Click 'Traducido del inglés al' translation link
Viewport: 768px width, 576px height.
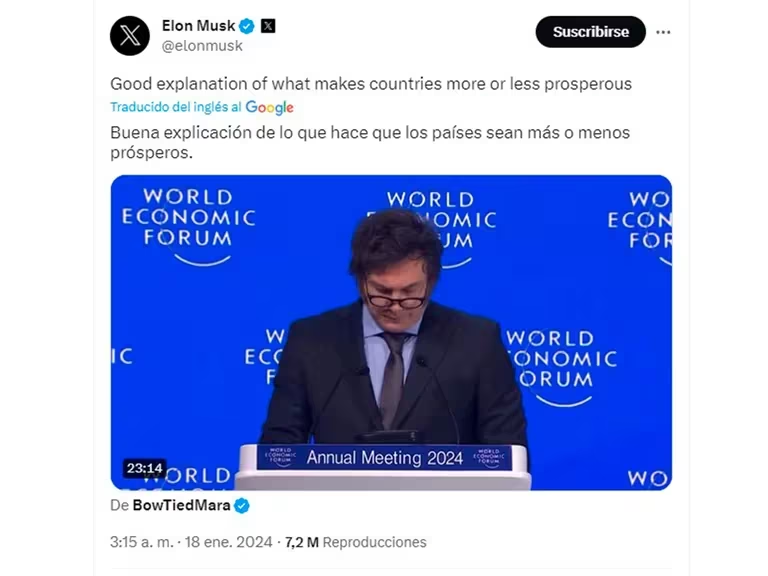click(176, 107)
